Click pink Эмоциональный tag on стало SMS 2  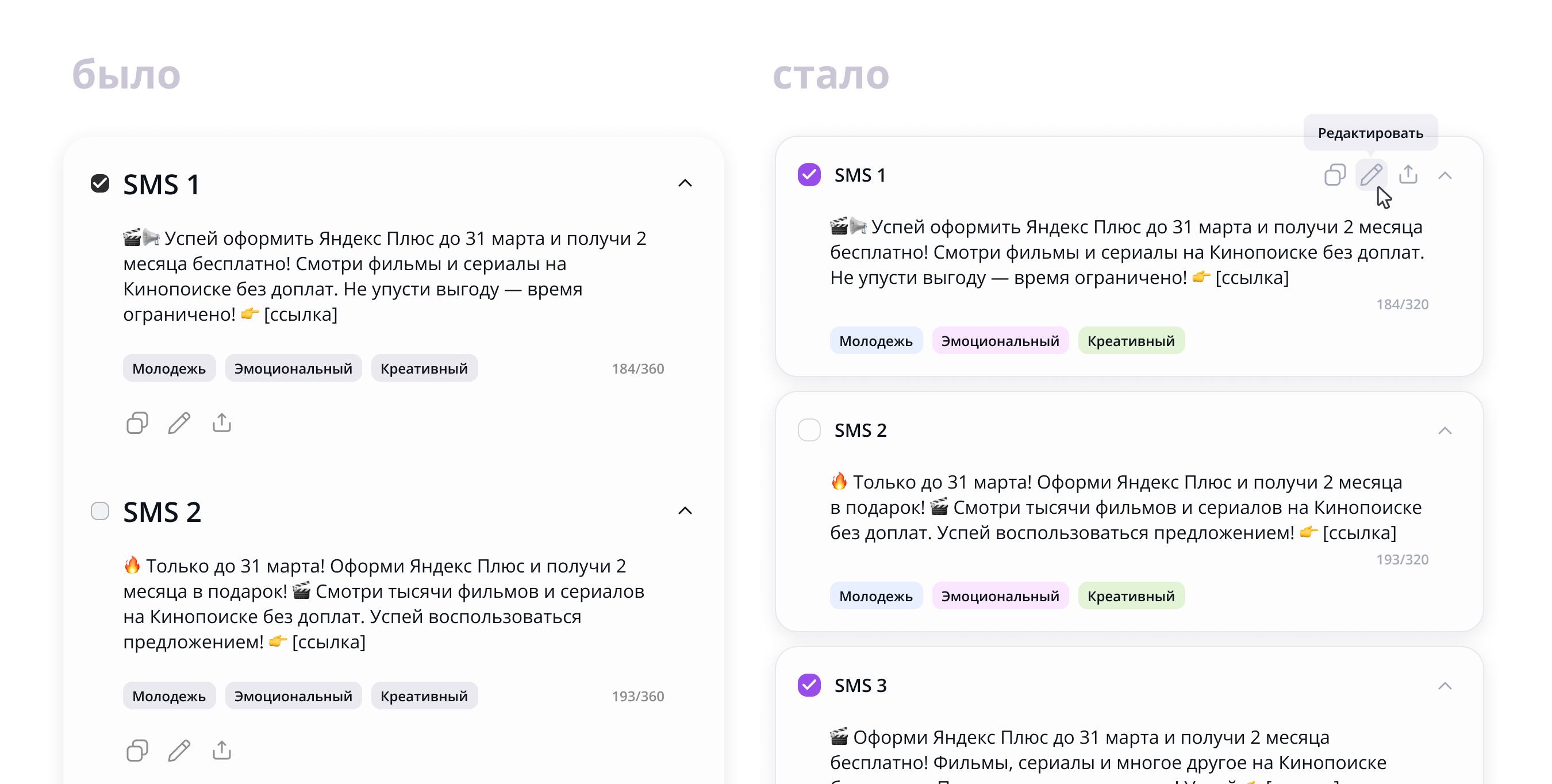[x=1000, y=596]
